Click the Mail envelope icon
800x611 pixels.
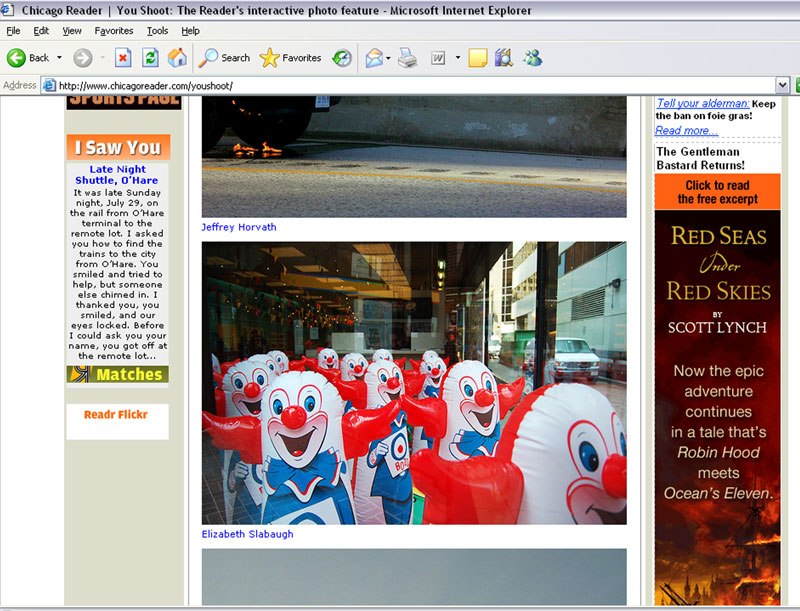(x=374, y=58)
